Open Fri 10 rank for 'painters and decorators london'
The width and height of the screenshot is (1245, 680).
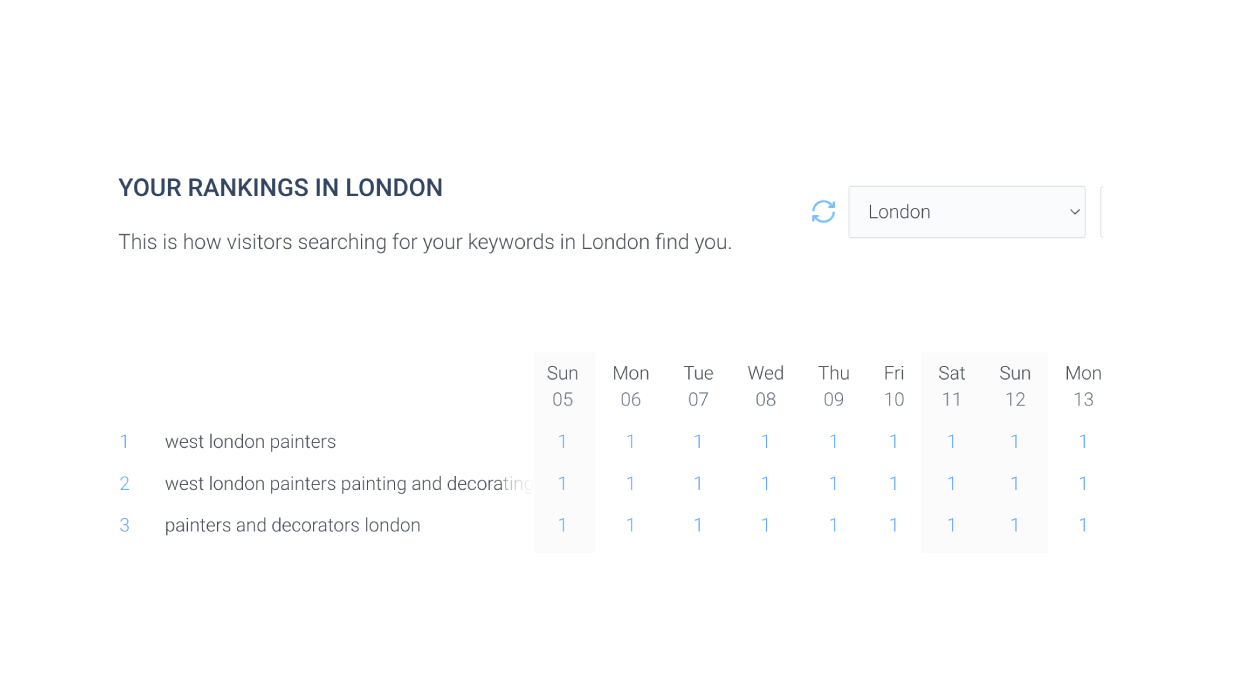[894, 526]
